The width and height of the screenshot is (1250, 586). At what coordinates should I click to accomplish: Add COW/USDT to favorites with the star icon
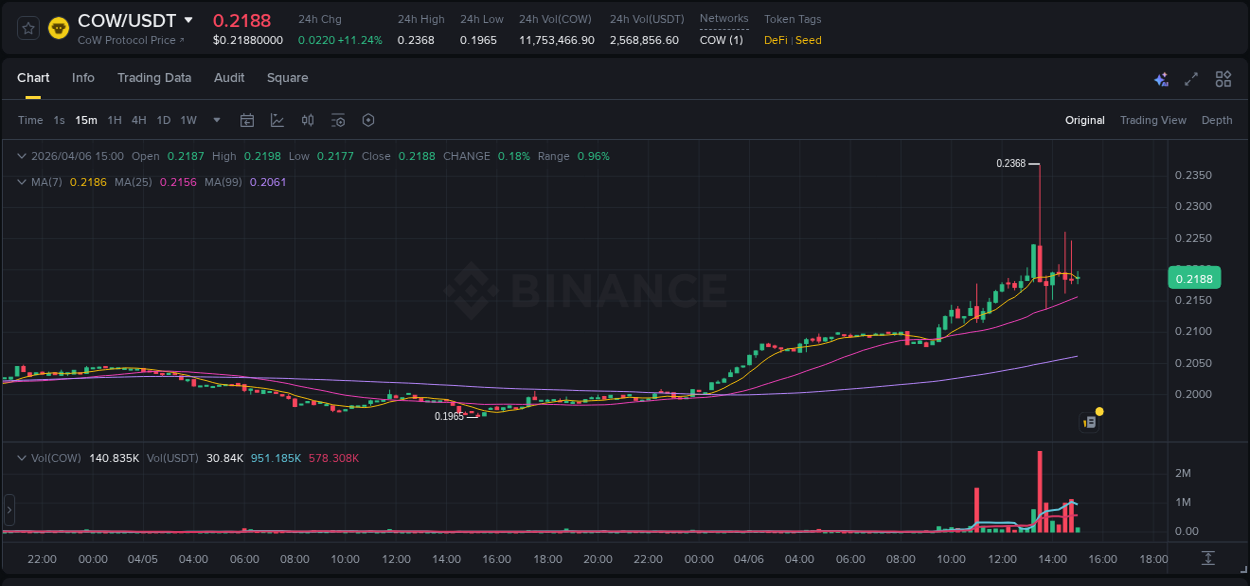click(x=29, y=29)
